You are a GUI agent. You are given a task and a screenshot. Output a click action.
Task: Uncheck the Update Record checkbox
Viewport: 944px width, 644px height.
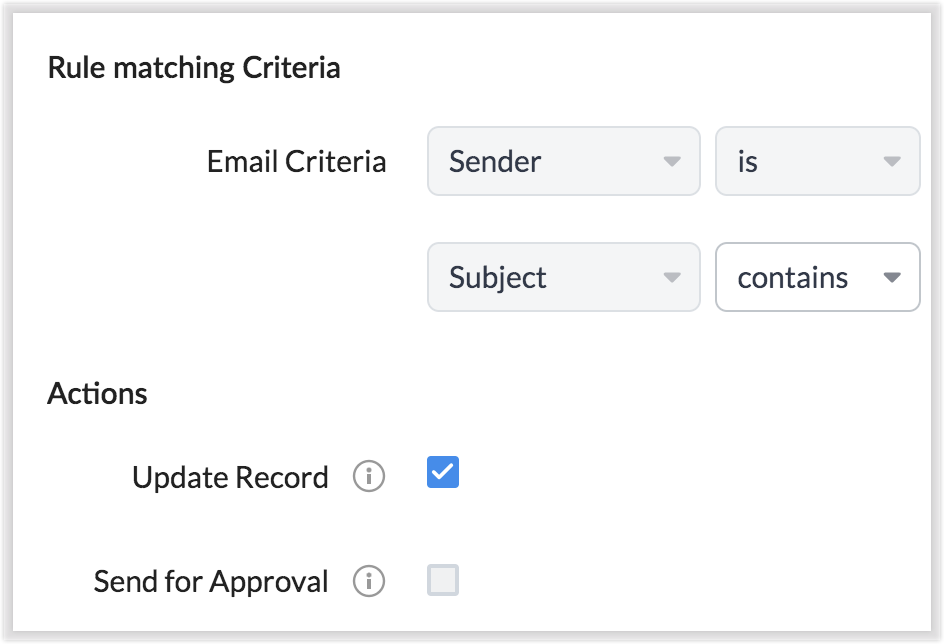(443, 472)
